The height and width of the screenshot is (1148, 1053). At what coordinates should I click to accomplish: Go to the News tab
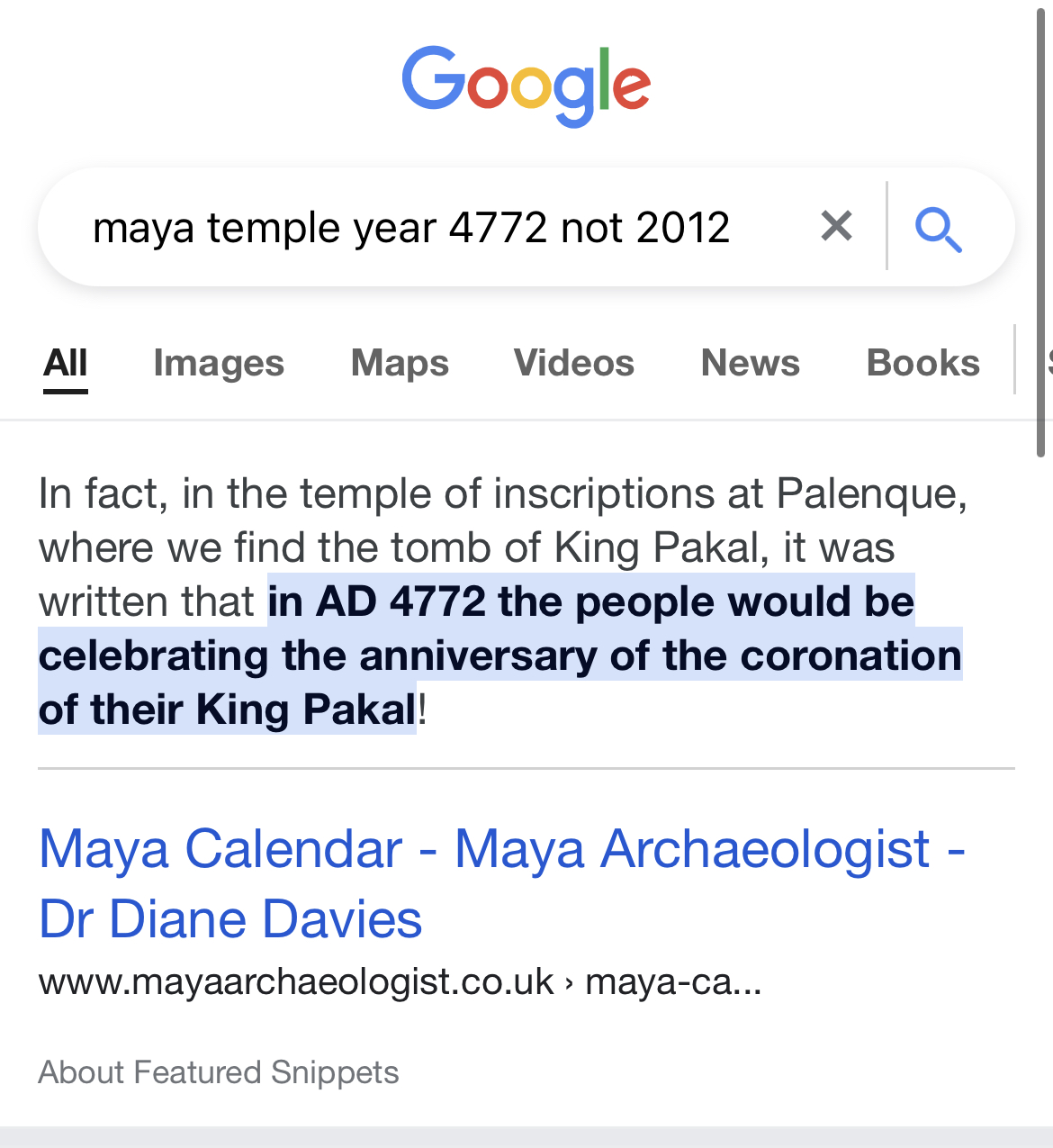point(750,363)
